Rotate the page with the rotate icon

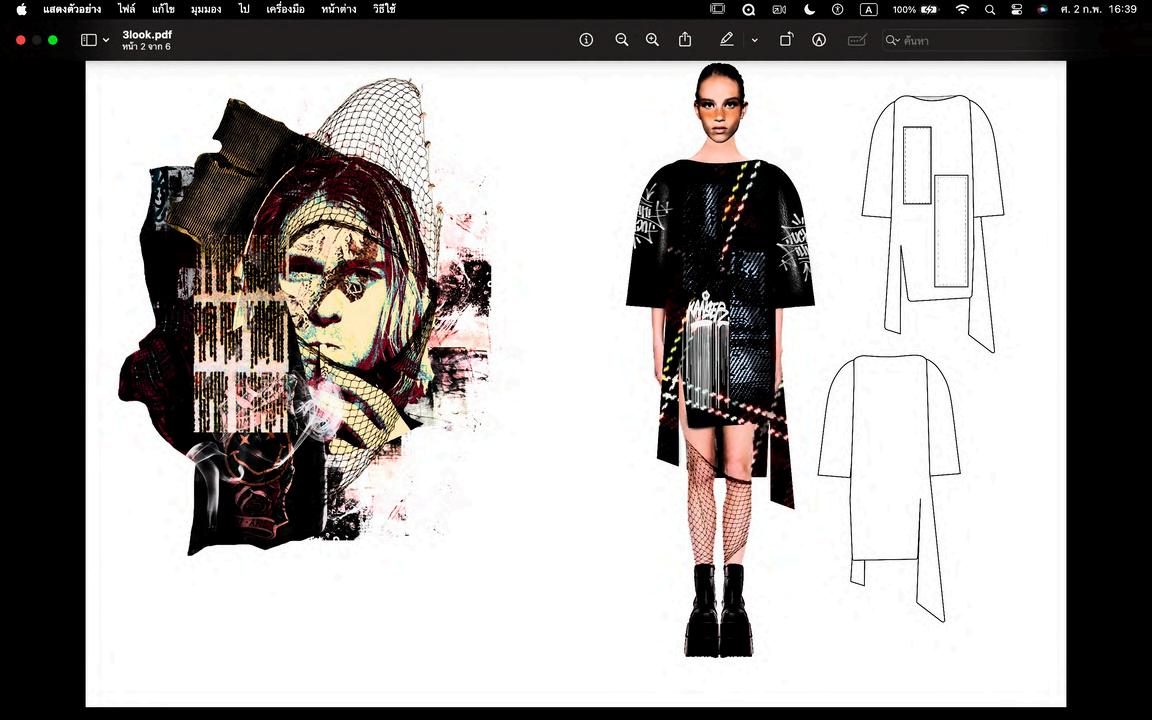(x=786, y=40)
